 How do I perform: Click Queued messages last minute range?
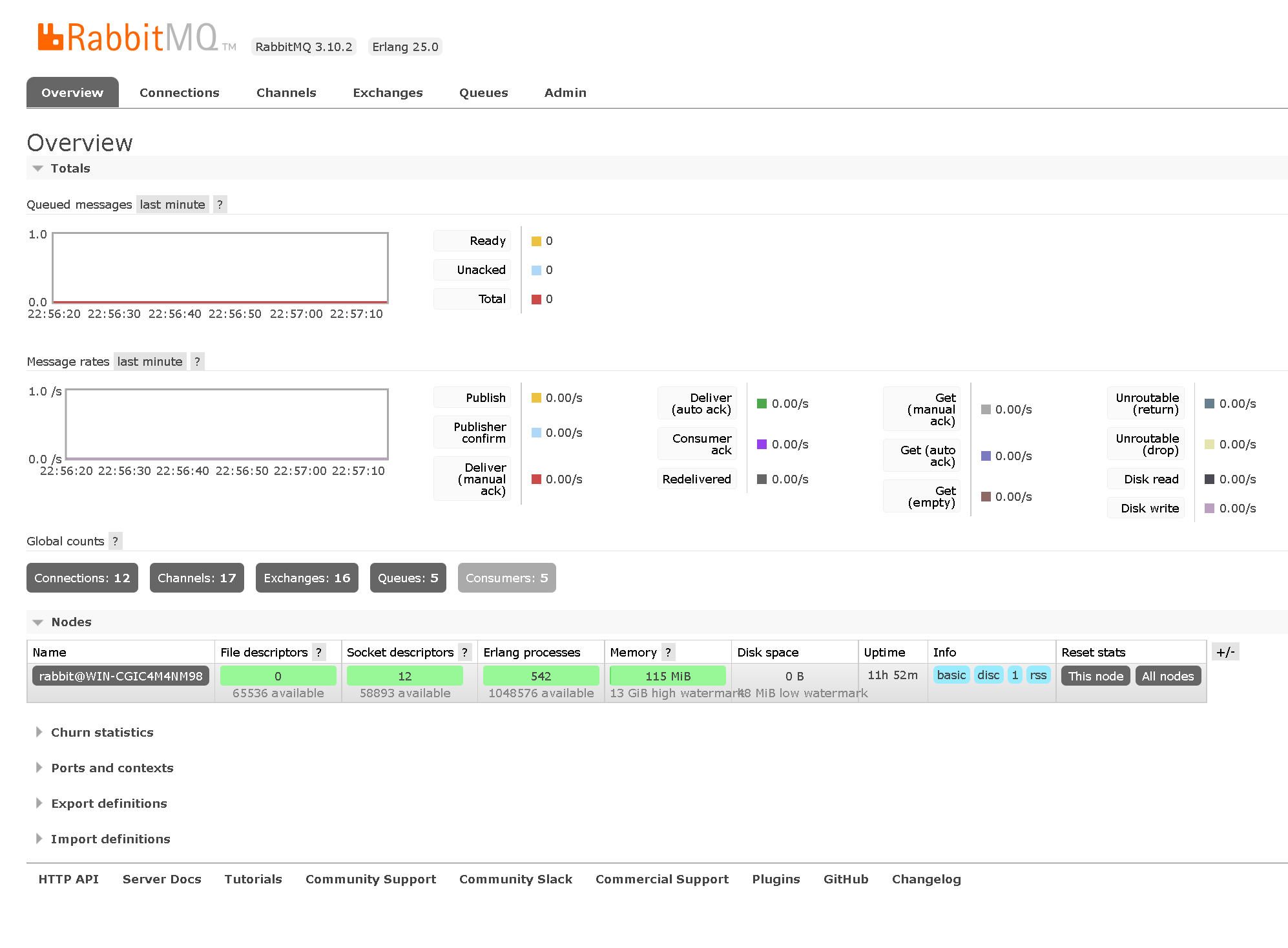tap(172, 205)
